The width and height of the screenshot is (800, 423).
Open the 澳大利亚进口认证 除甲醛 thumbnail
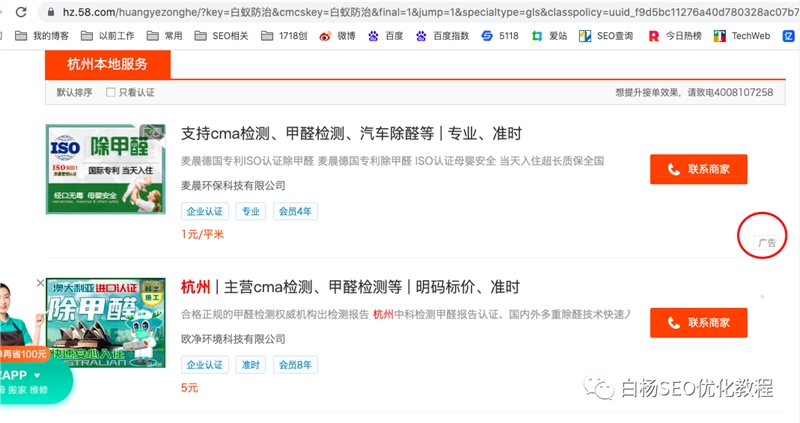(x=106, y=322)
